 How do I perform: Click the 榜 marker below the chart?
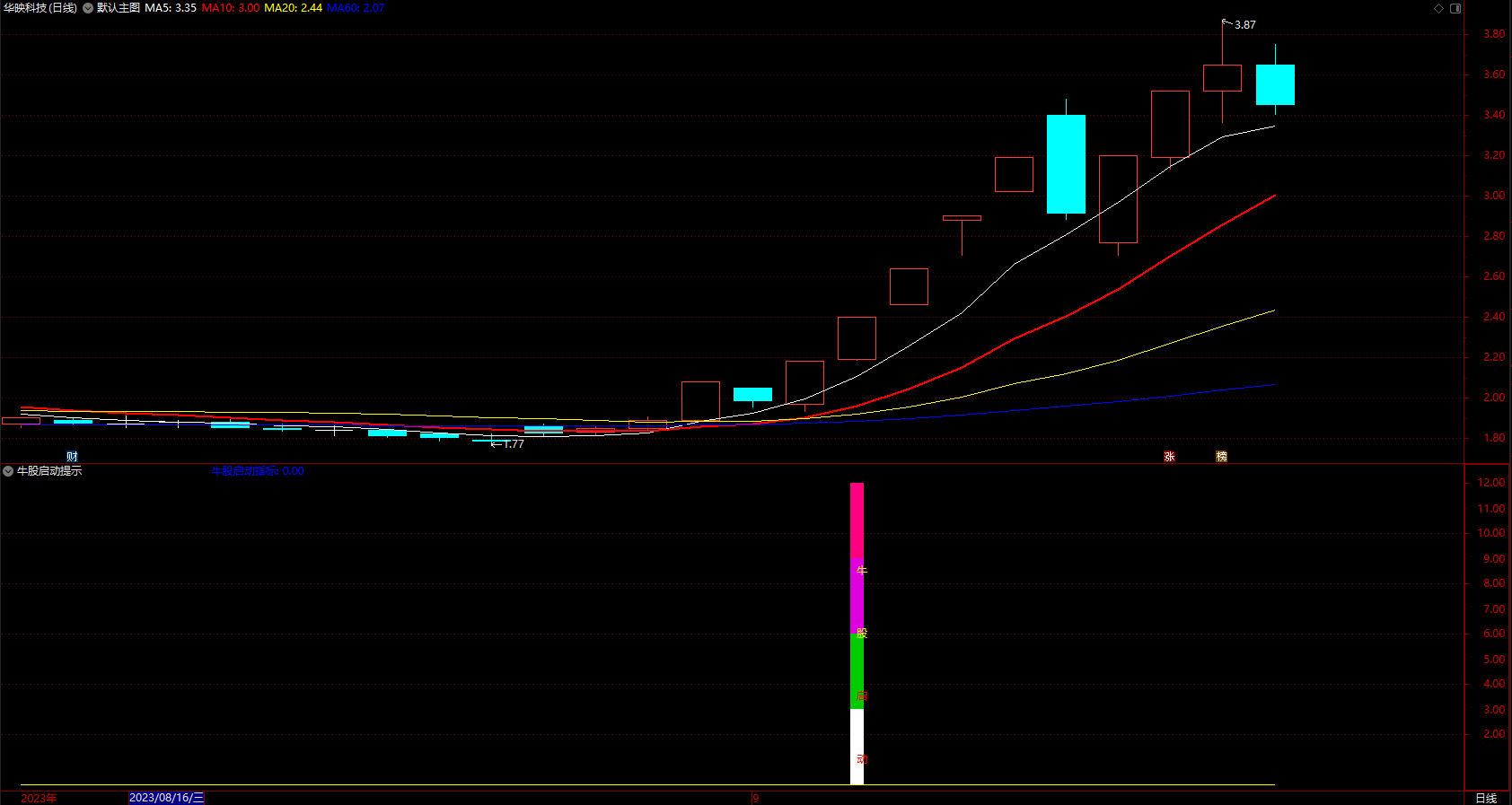pos(1221,457)
